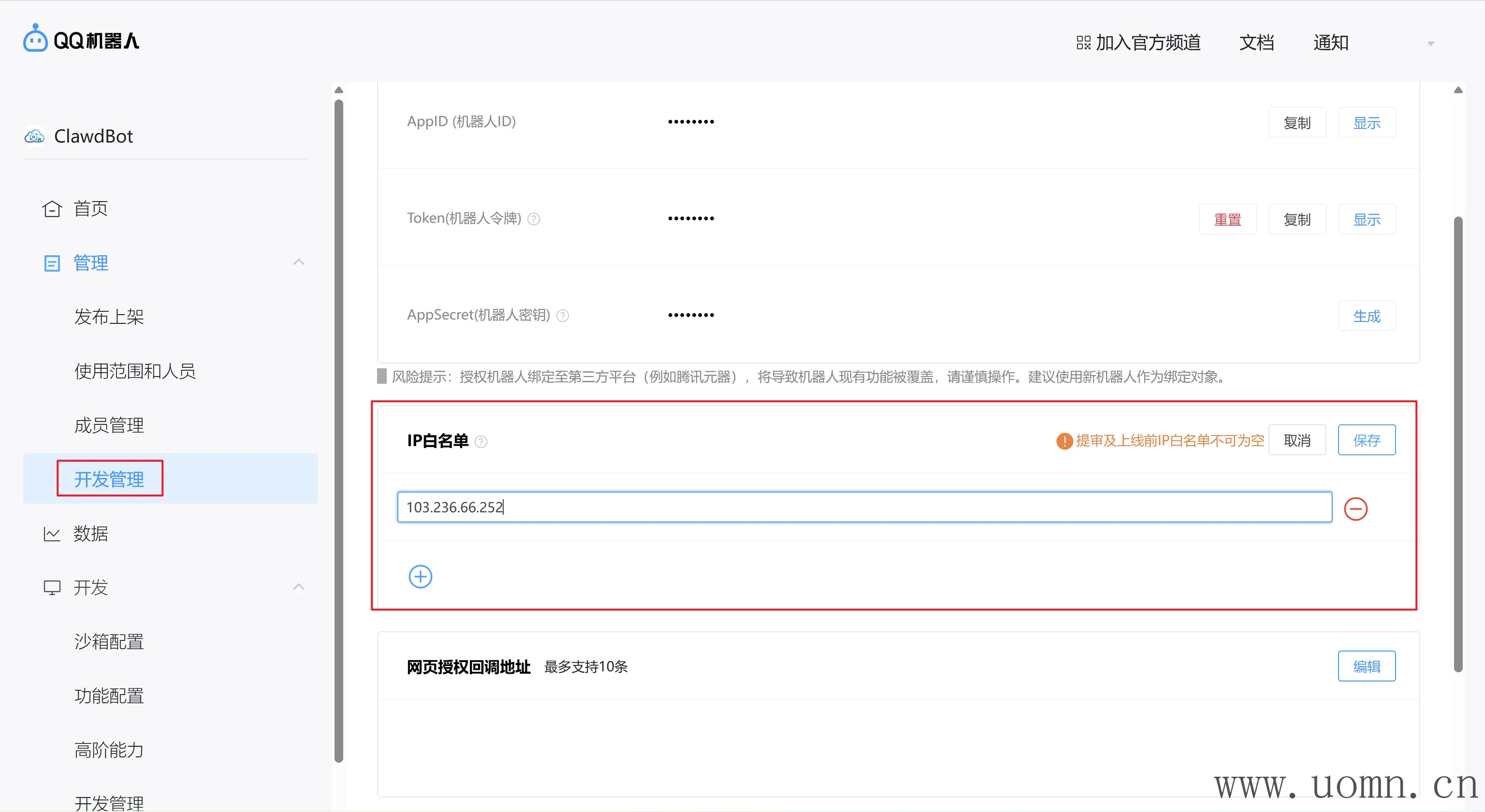This screenshot has height=812, width=1485.
Task: Collapse the 开发 sidebar section
Action: 298,587
